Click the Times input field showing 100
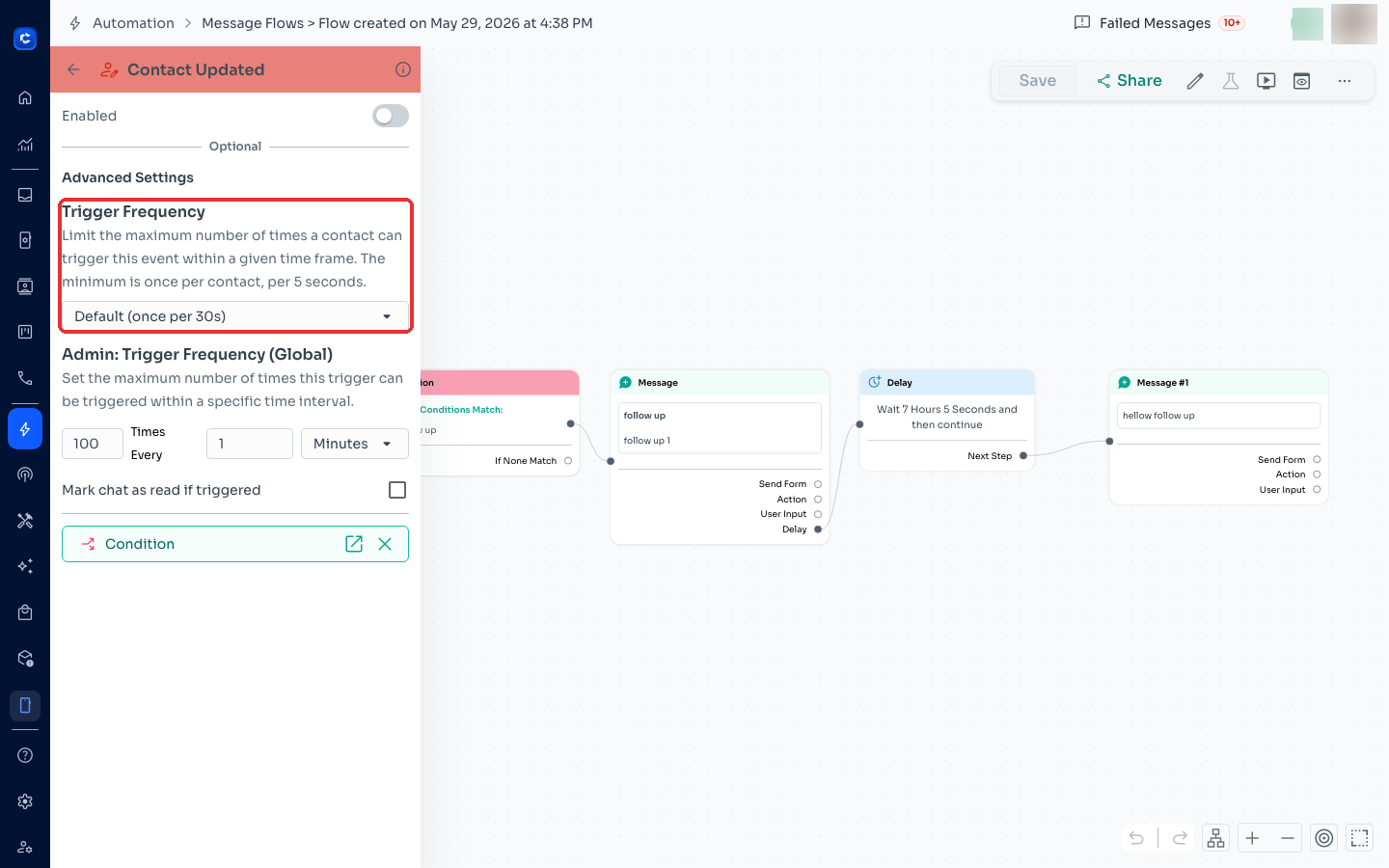1389x868 pixels. click(x=93, y=444)
